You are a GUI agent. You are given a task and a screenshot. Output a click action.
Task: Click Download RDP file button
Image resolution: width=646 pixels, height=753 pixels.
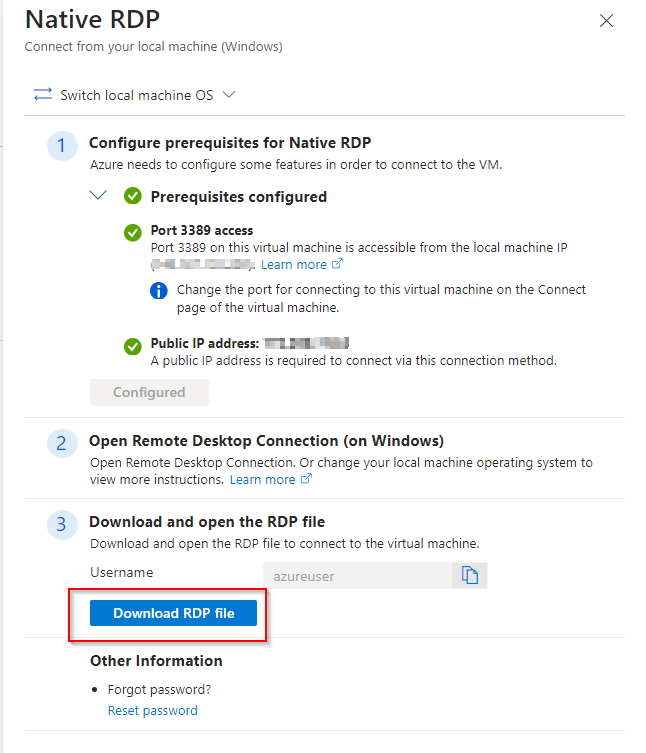click(174, 613)
